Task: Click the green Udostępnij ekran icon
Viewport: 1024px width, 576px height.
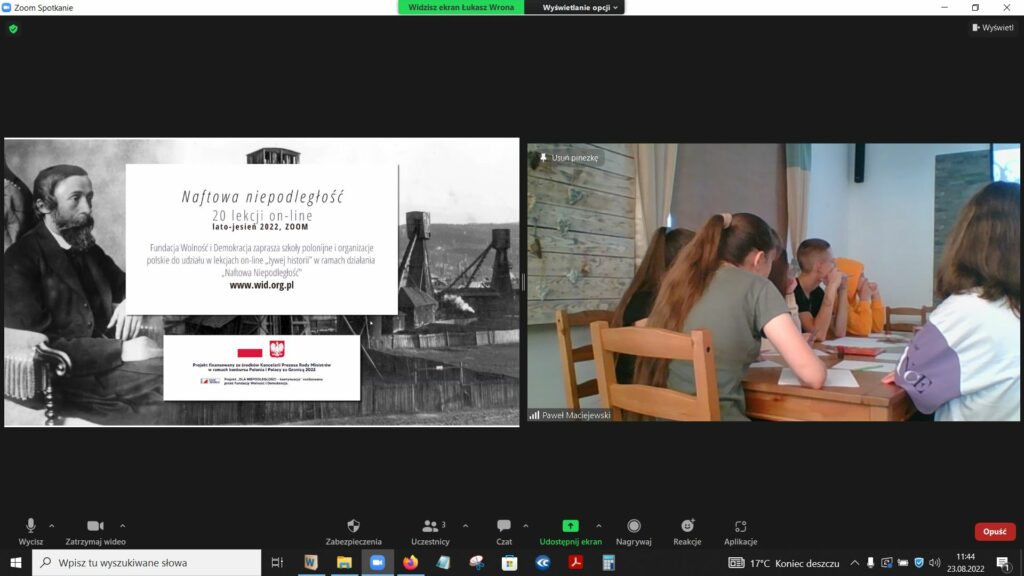Action: 570,527
